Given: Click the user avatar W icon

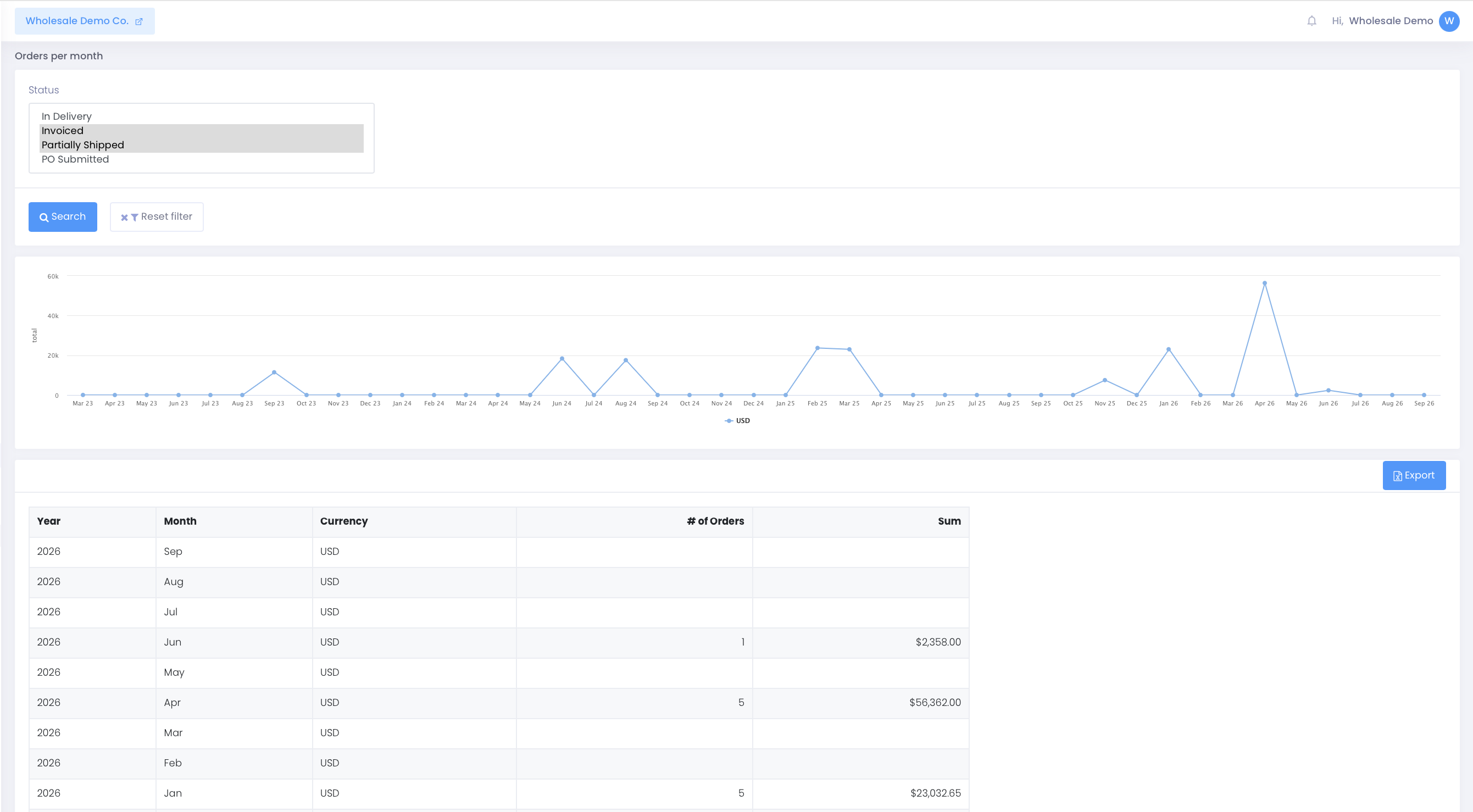Looking at the screenshot, I should [1449, 21].
